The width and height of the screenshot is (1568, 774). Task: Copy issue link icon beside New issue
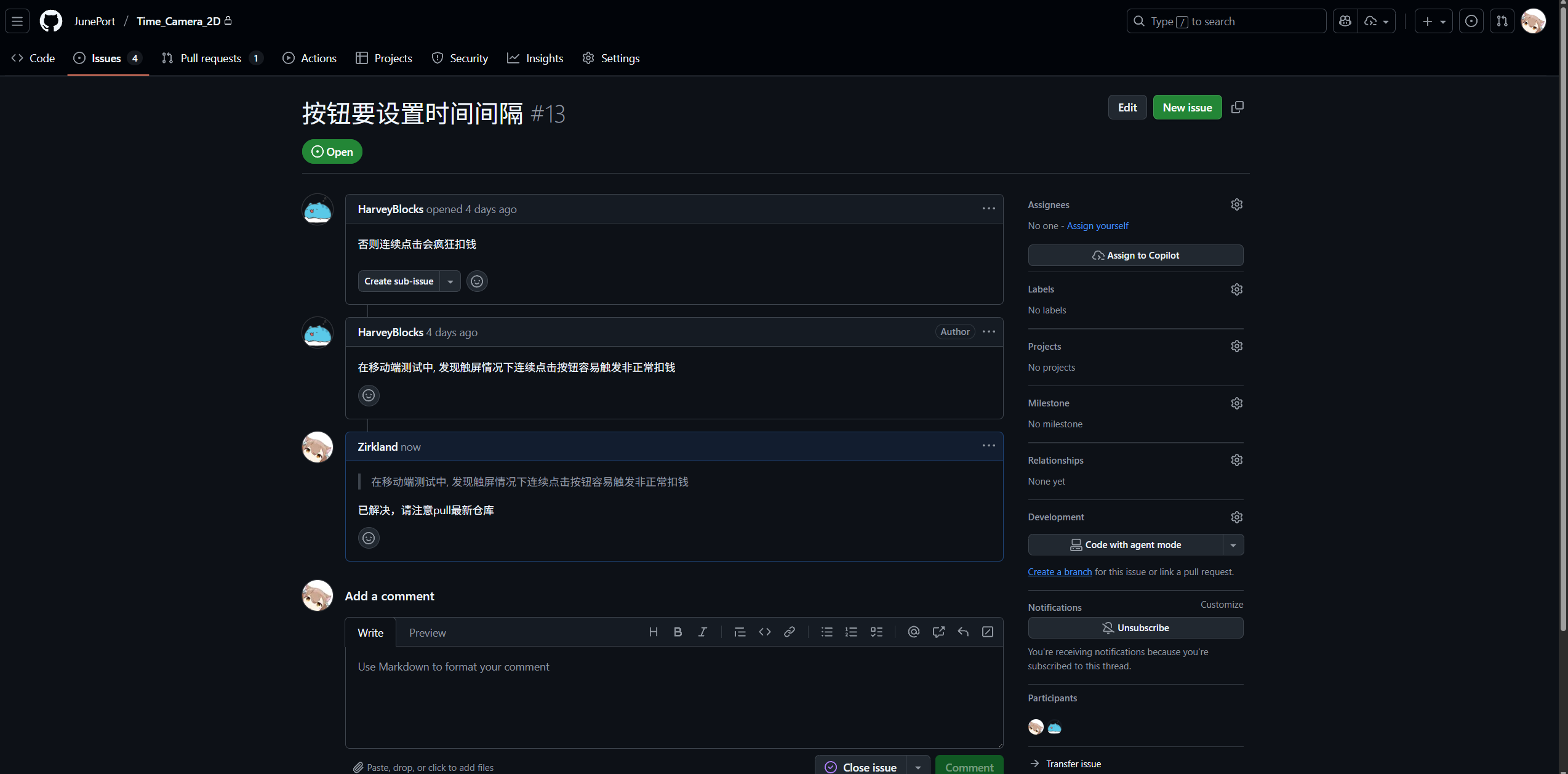(1238, 107)
